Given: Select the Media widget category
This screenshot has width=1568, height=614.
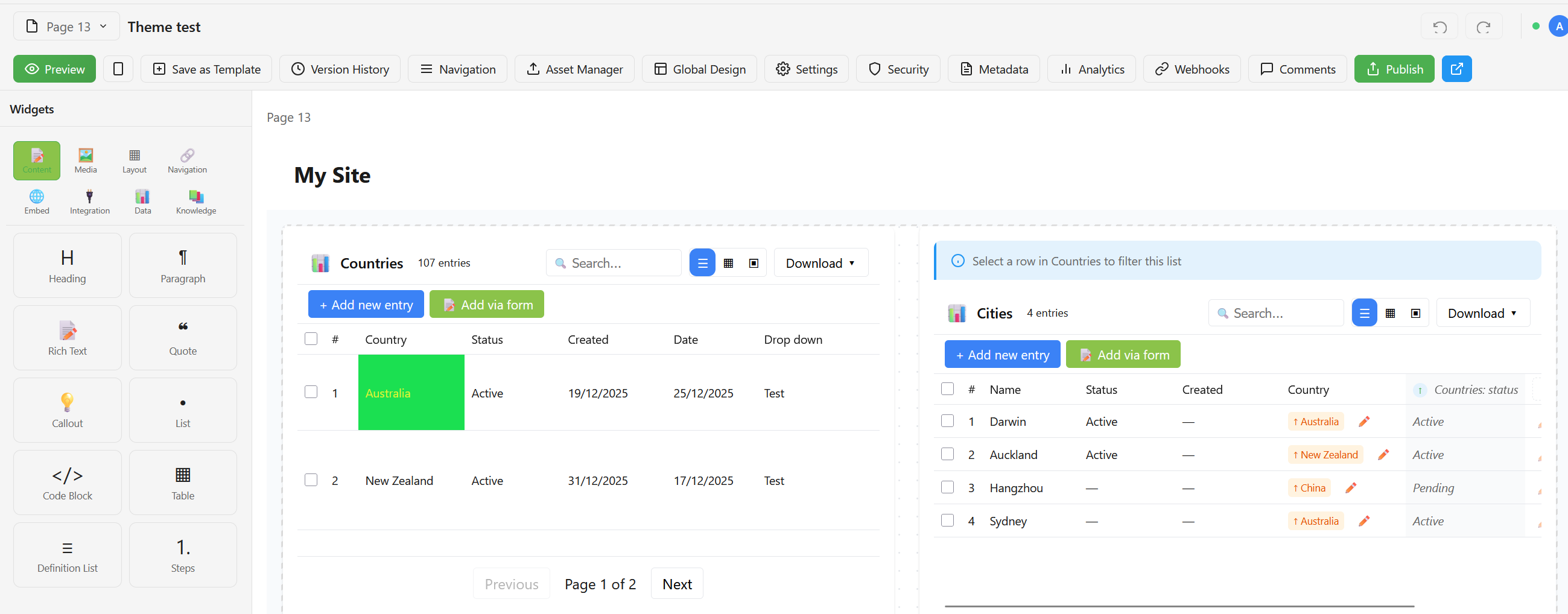Looking at the screenshot, I should (x=85, y=160).
